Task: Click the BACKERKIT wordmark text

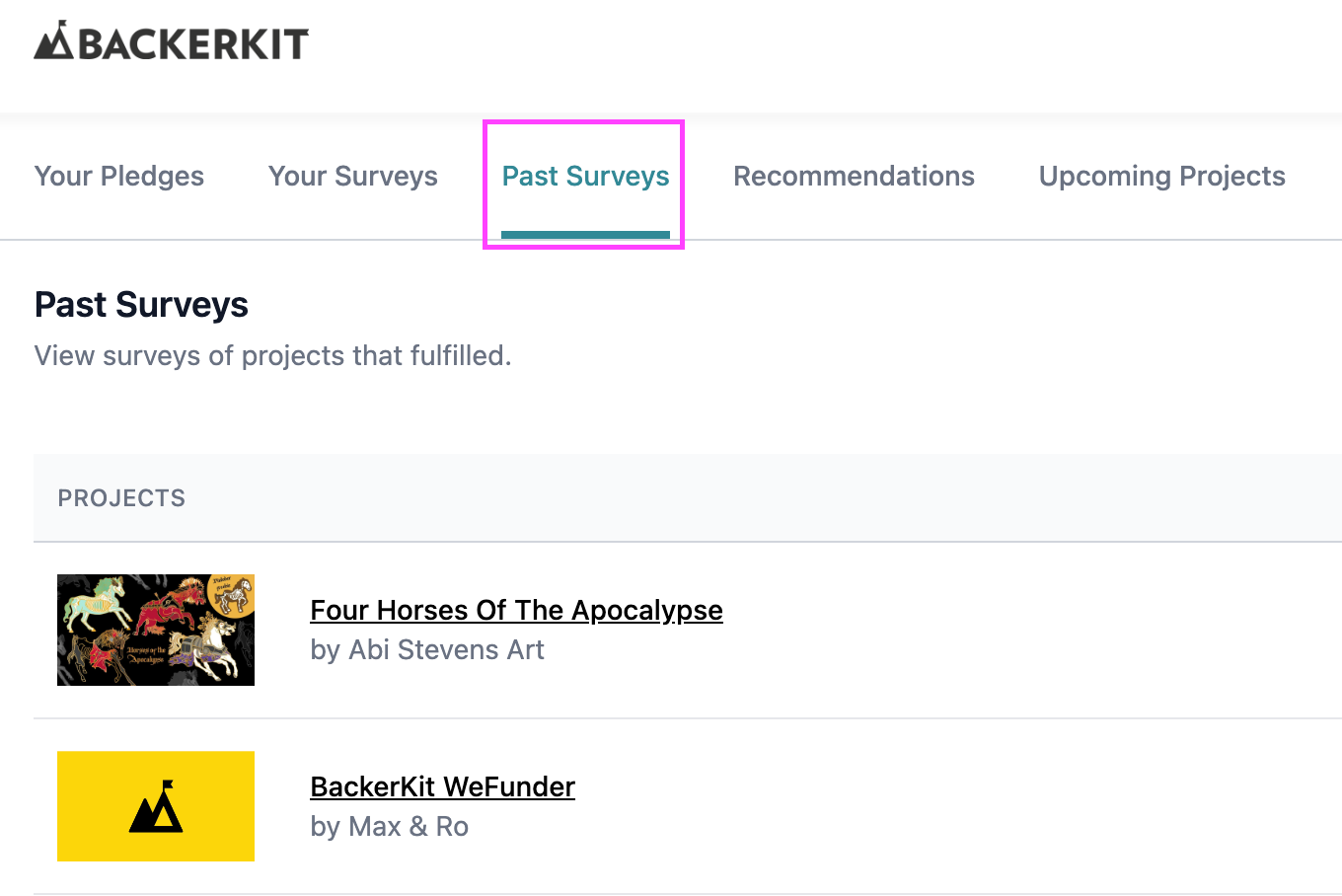Action: point(193,44)
